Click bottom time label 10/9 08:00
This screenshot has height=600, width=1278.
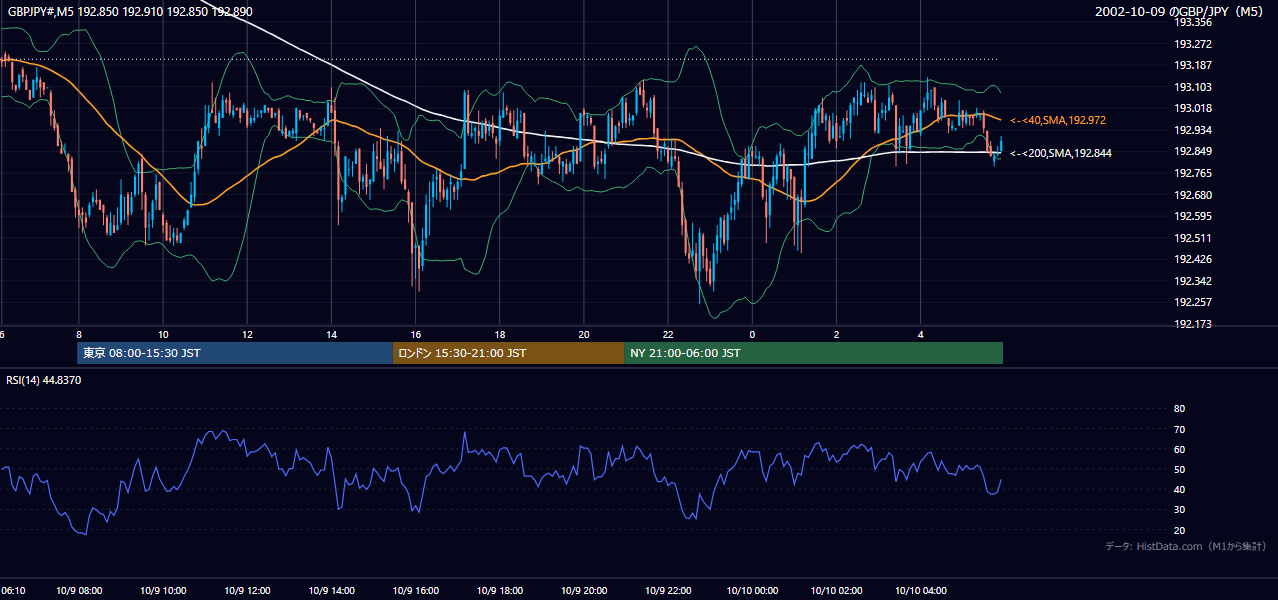click(x=81, y=591)
